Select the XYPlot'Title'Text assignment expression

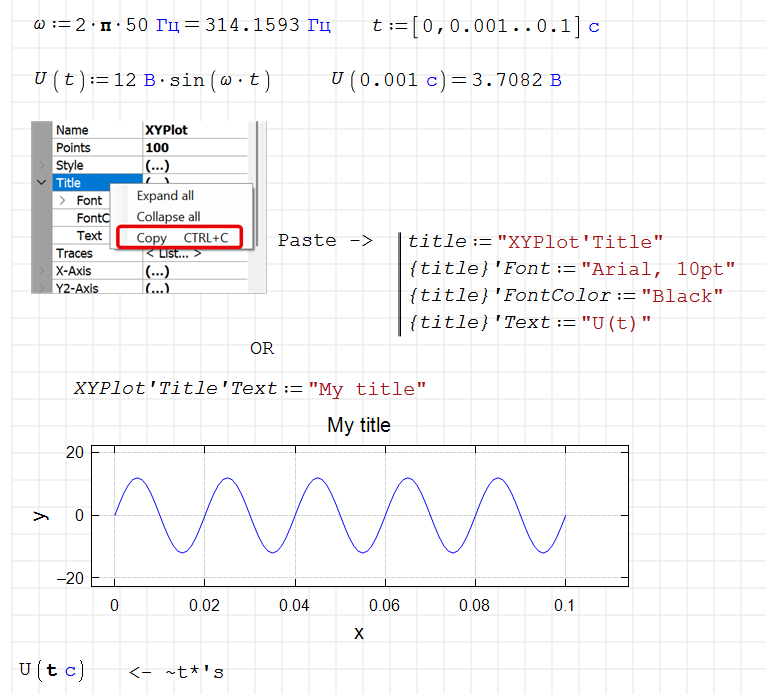point(249,389)
